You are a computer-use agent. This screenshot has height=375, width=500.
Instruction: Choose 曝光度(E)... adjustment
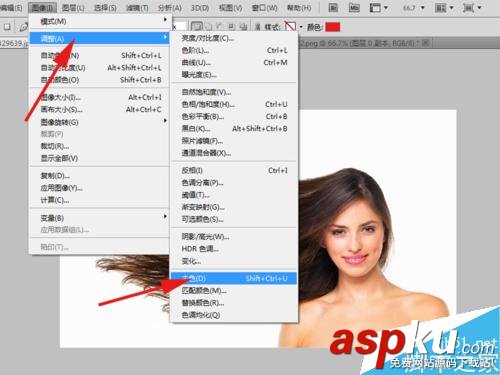tap(233, 75)
